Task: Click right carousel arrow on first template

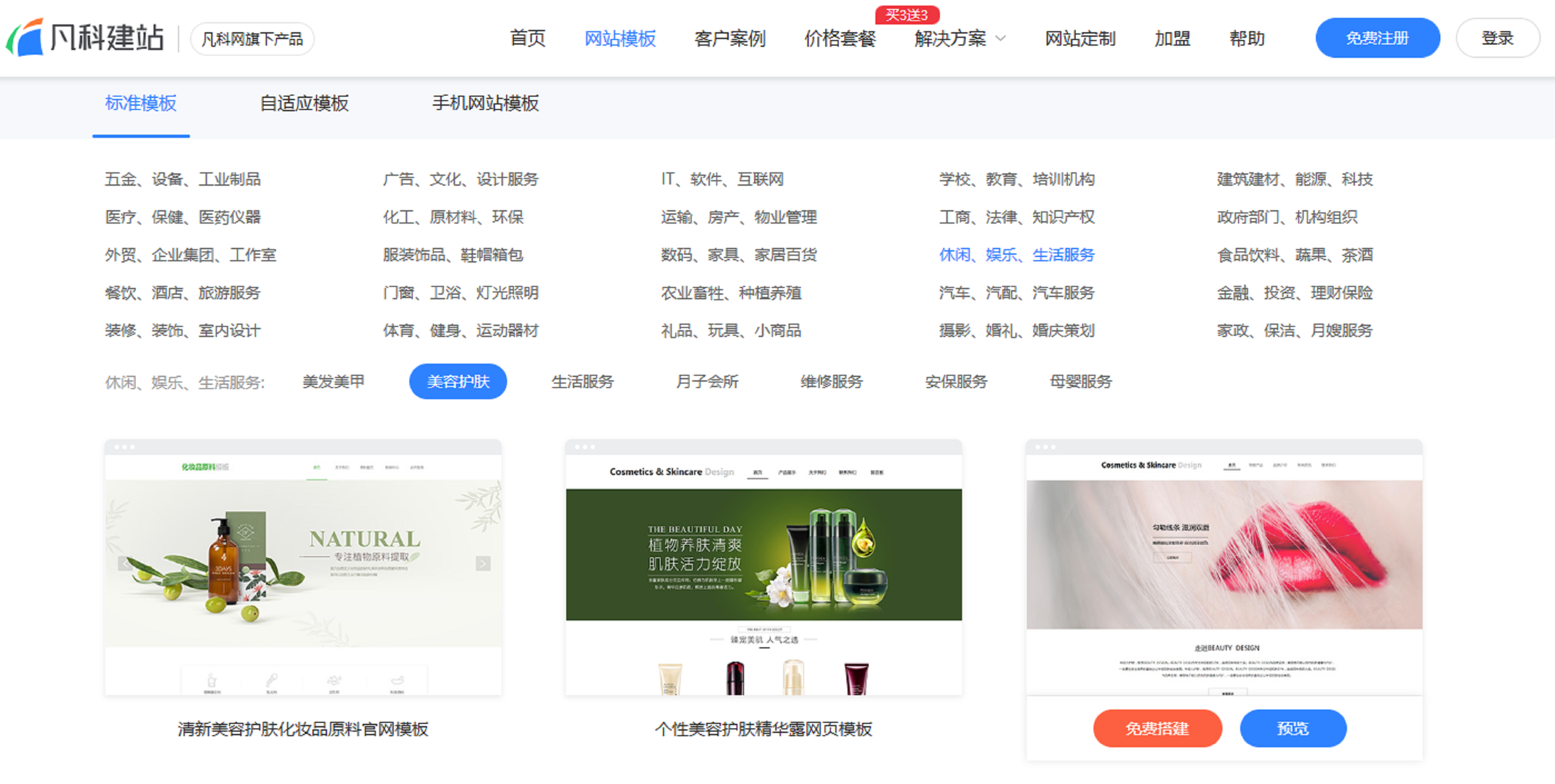Action: tap(483, 564)
